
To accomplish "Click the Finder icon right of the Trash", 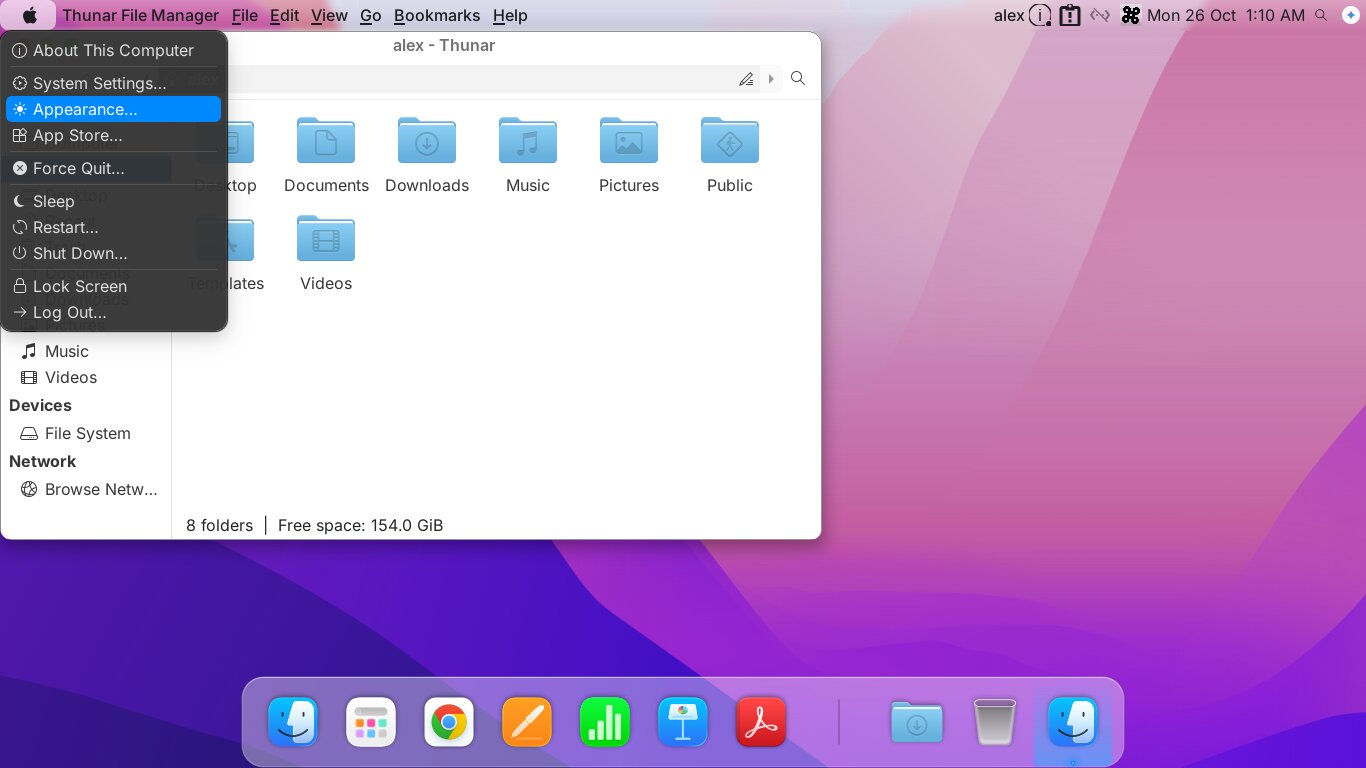I will click(1073, 722).
